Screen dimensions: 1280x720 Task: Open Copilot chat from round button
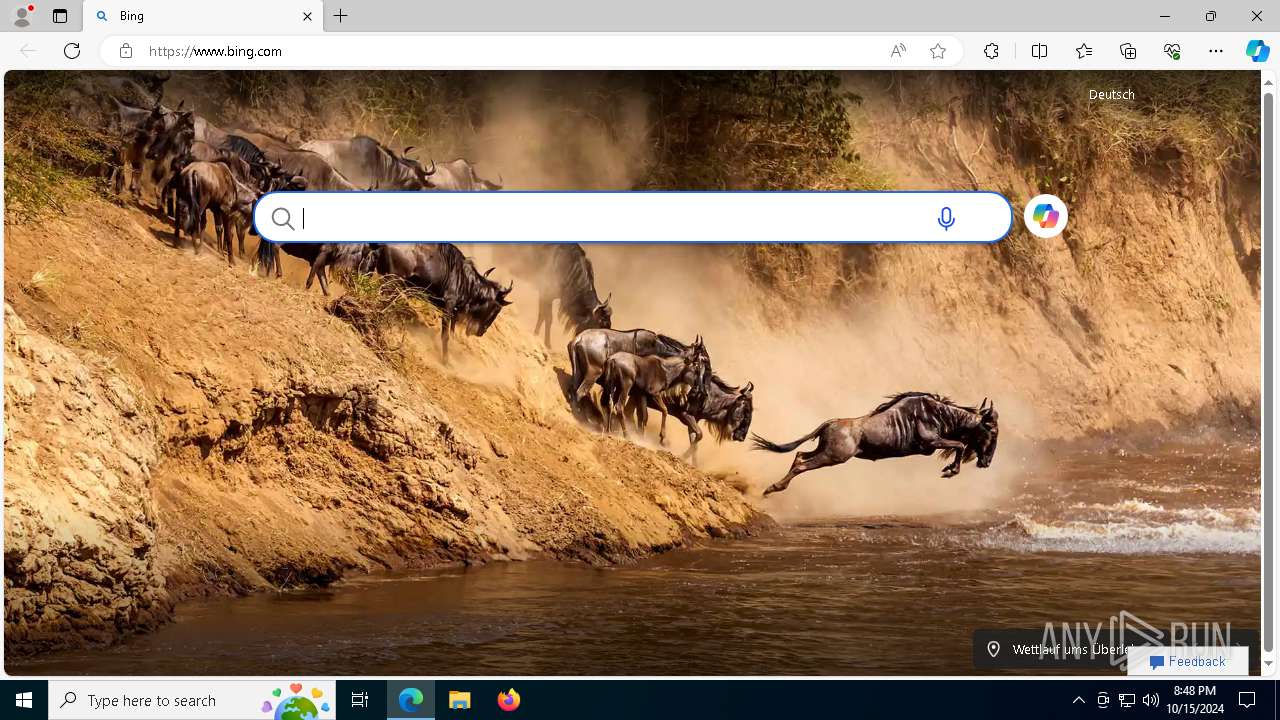1046,216
